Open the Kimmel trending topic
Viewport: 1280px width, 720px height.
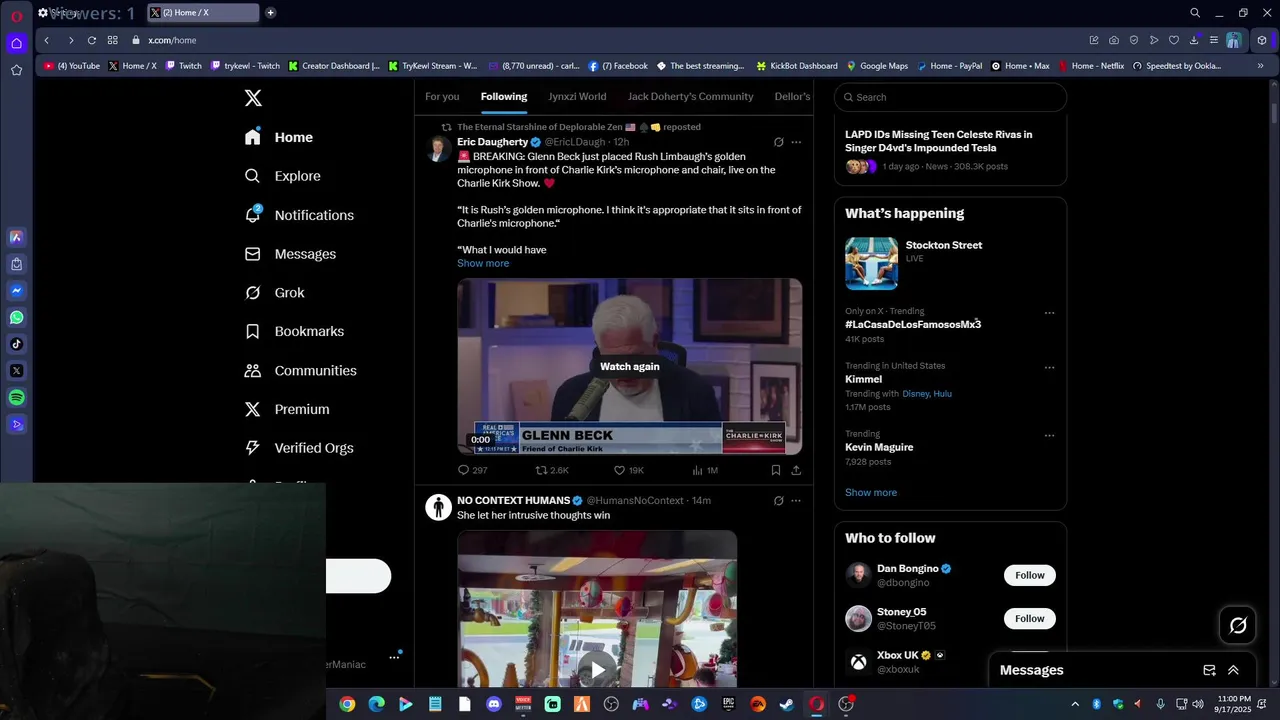point(864,379)
